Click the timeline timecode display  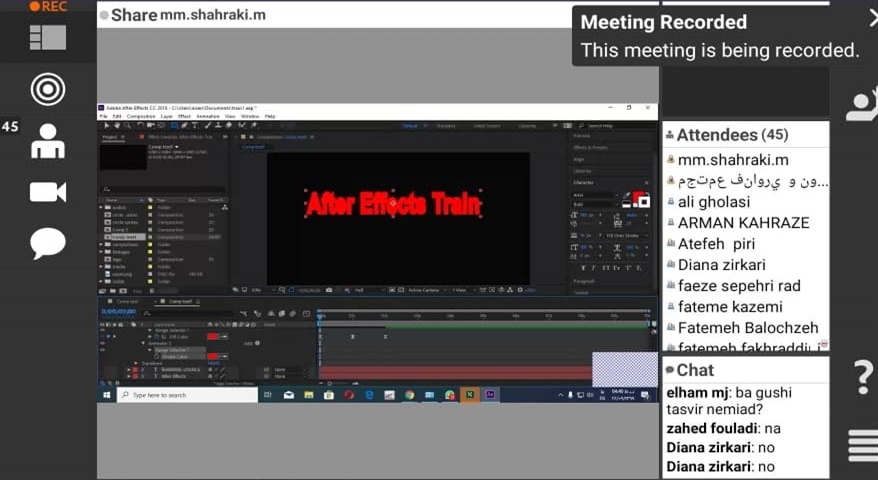[119, 311]
